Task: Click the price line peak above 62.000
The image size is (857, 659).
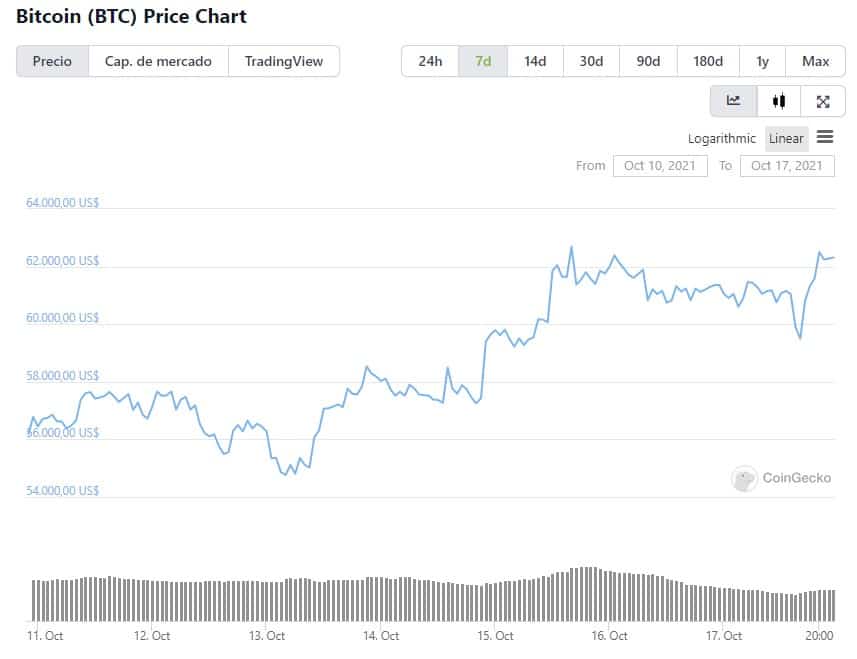Action: [572, 247]
